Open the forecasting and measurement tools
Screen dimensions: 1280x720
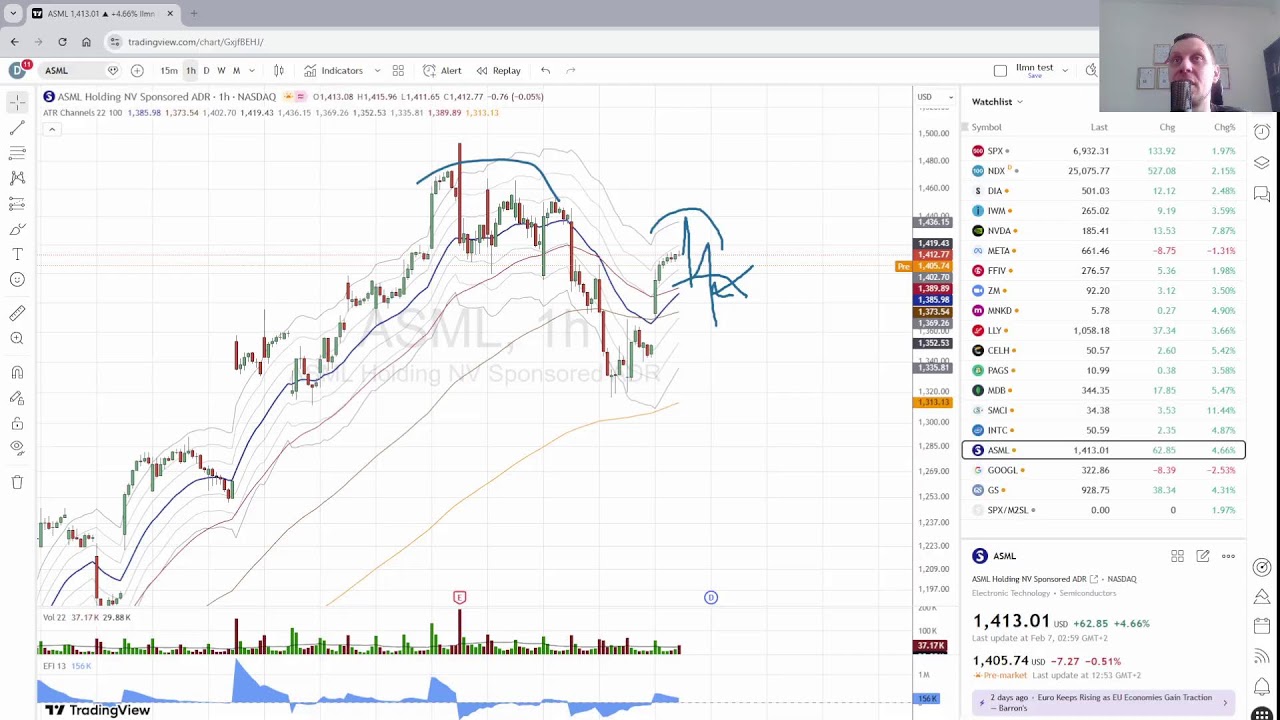pyautogui.click(x=17, y=203)
